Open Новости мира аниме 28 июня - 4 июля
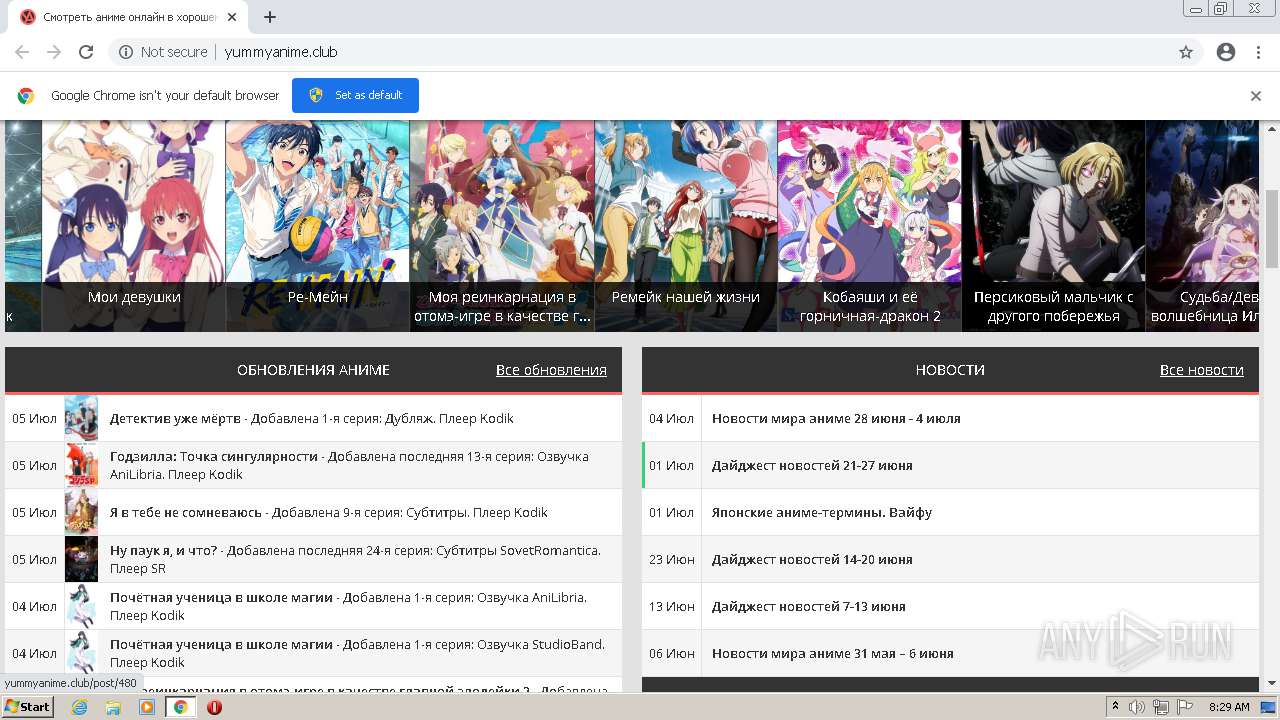The image size is (1280, 720). [836, 418]
